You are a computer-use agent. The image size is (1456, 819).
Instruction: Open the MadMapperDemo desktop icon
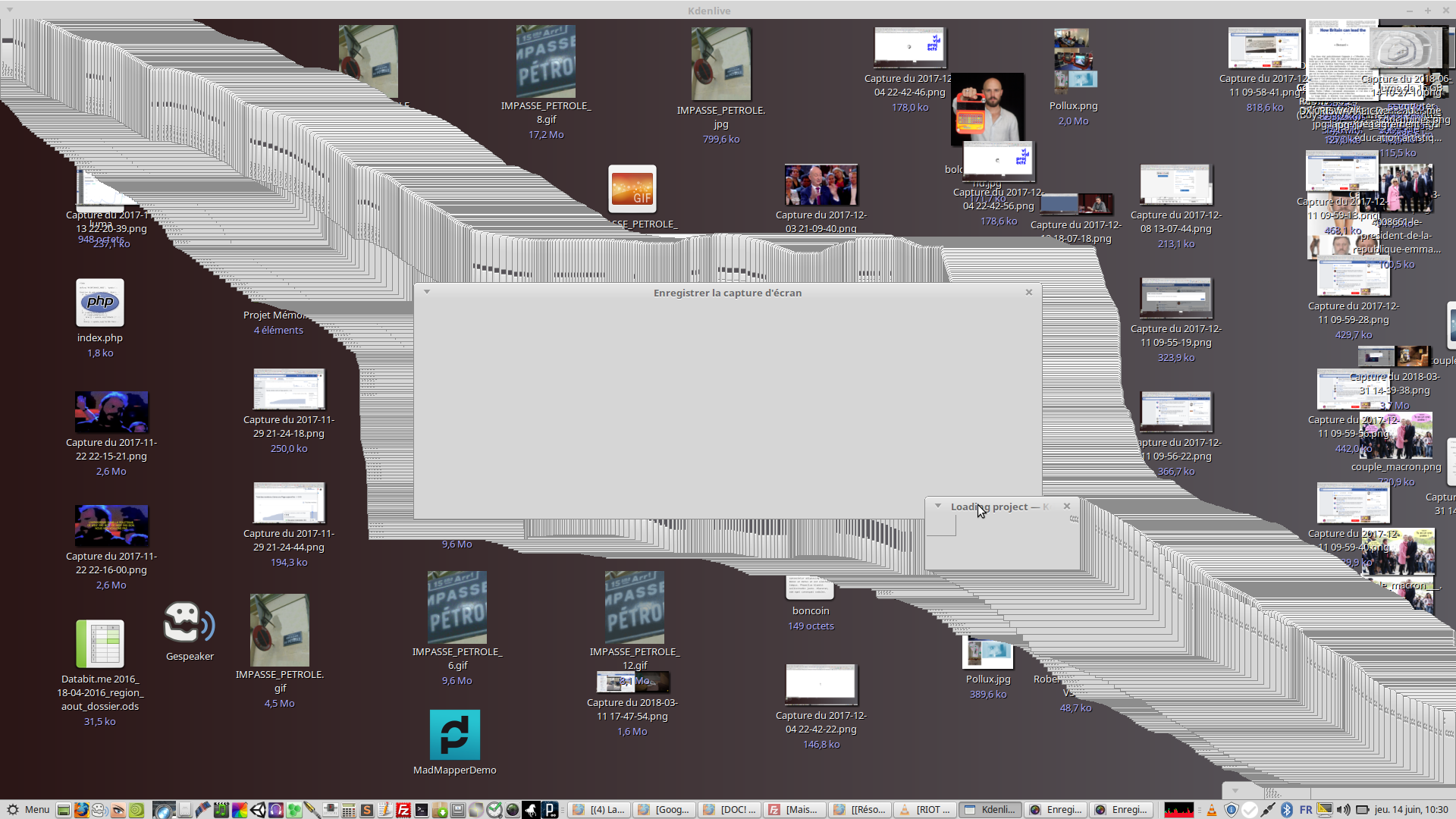(454, 735)
